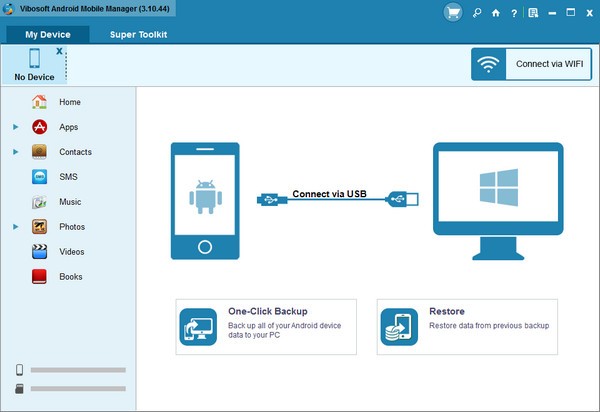The width and height of the screenshot is (600, 412).
Task: Click Connect via WIFI button
Action: coord(532,64)
